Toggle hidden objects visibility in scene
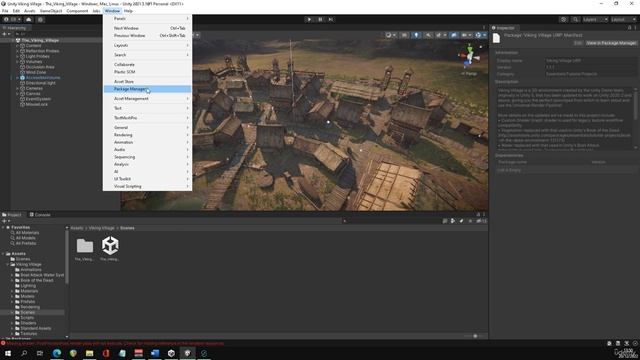The height and width of the screenshot is (360, 640). (x=454, y=35)
